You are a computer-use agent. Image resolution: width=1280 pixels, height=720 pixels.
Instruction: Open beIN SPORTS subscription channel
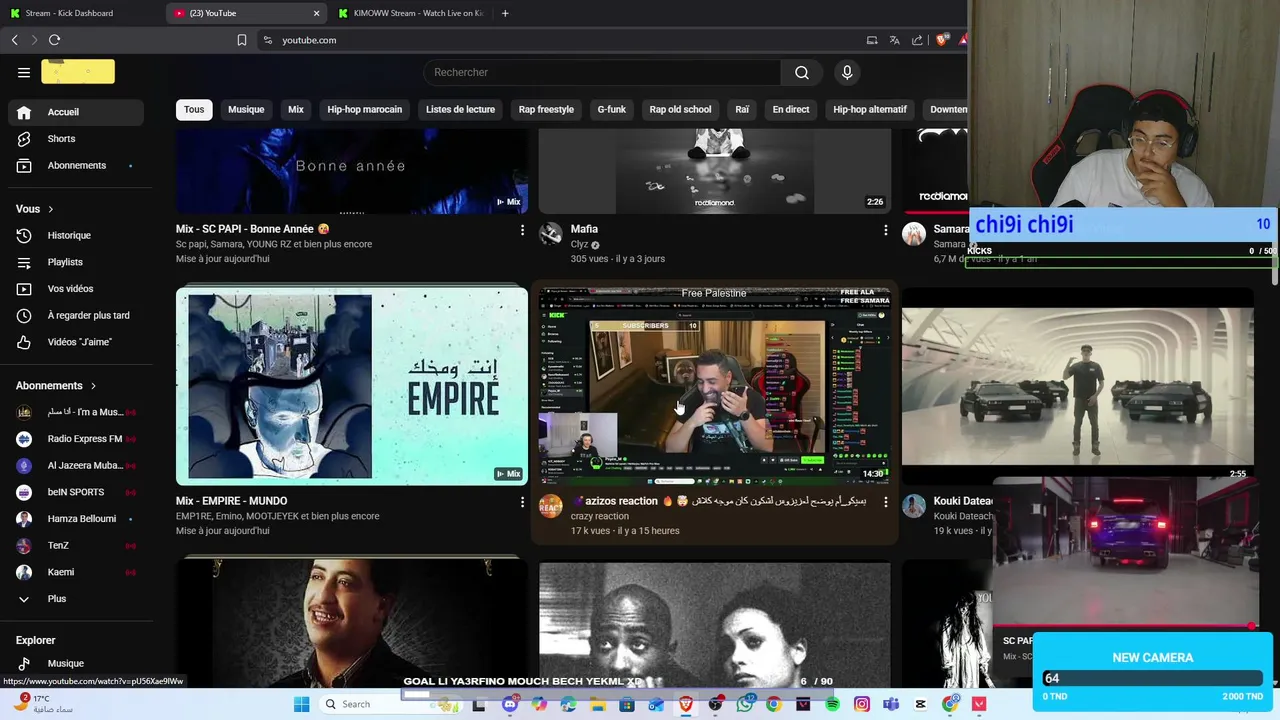pyautogui.click(x=76, y=492)
